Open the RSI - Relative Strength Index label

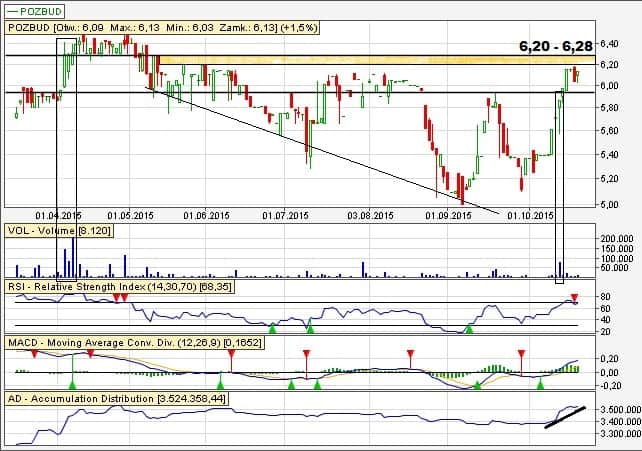[x=120, y=287]
